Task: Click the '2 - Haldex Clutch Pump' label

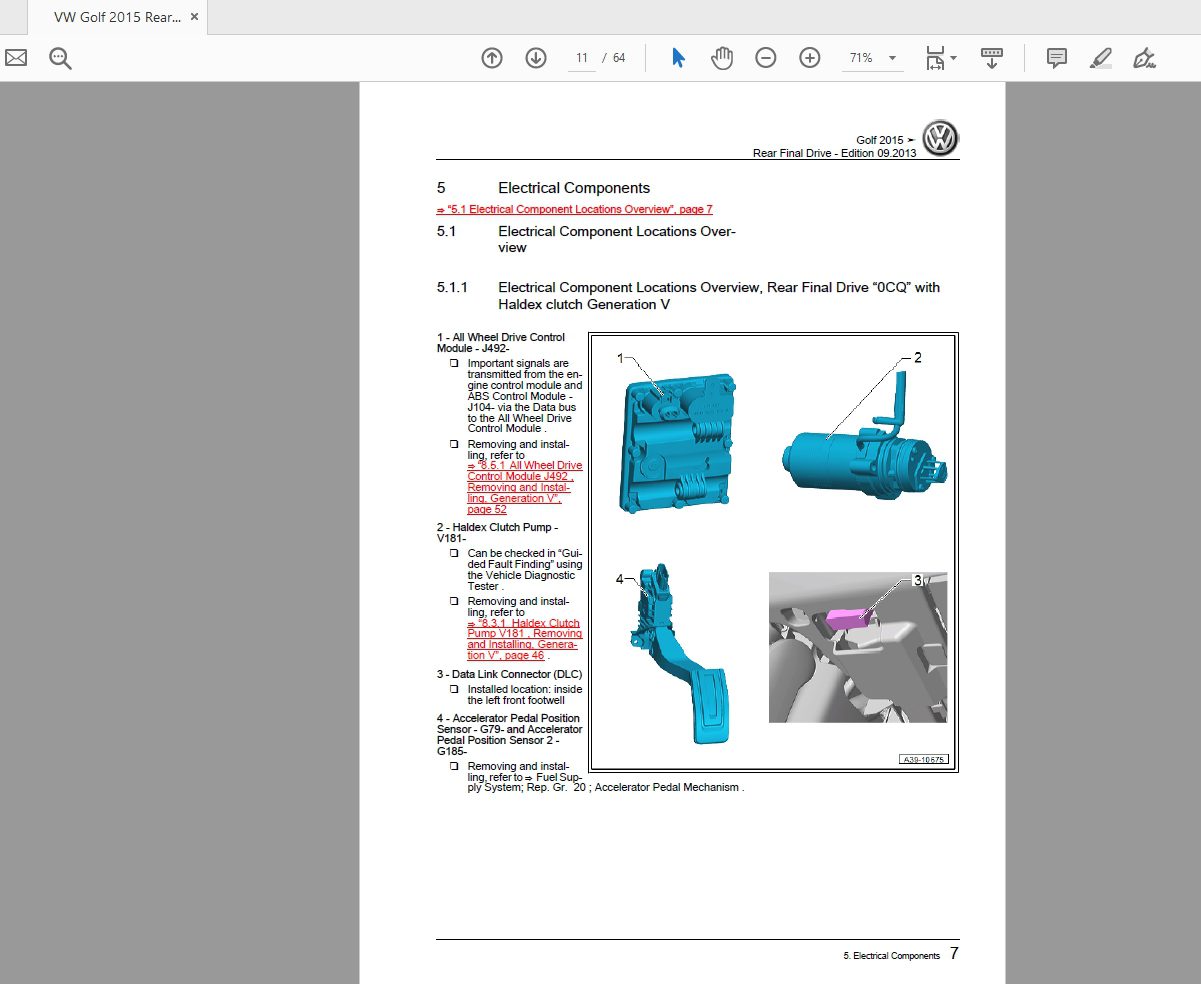Action: pyautogui.click(x=497, y=532)
